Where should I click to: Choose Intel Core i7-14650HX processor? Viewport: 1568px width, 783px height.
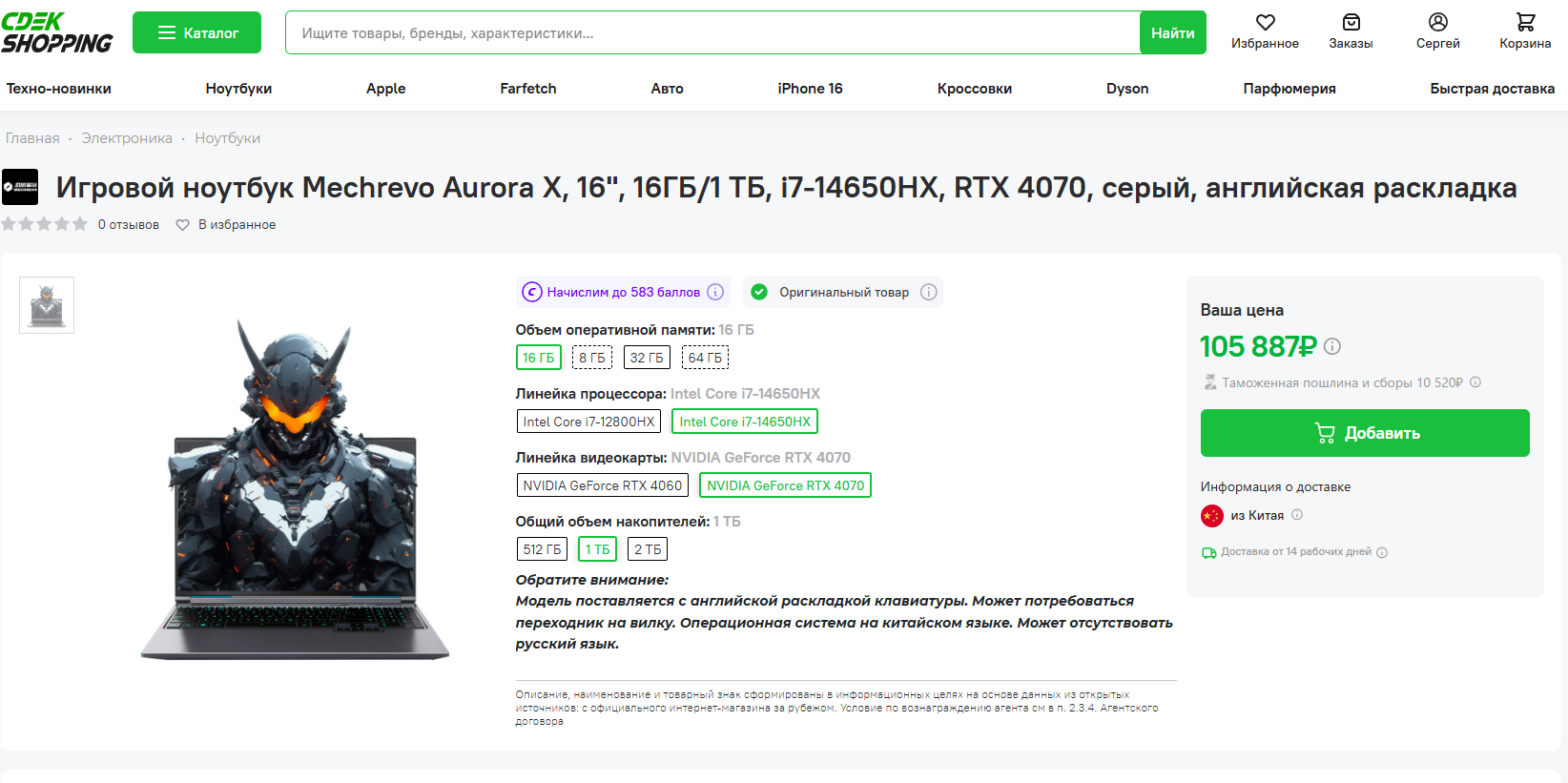click(x=745, y=422)
